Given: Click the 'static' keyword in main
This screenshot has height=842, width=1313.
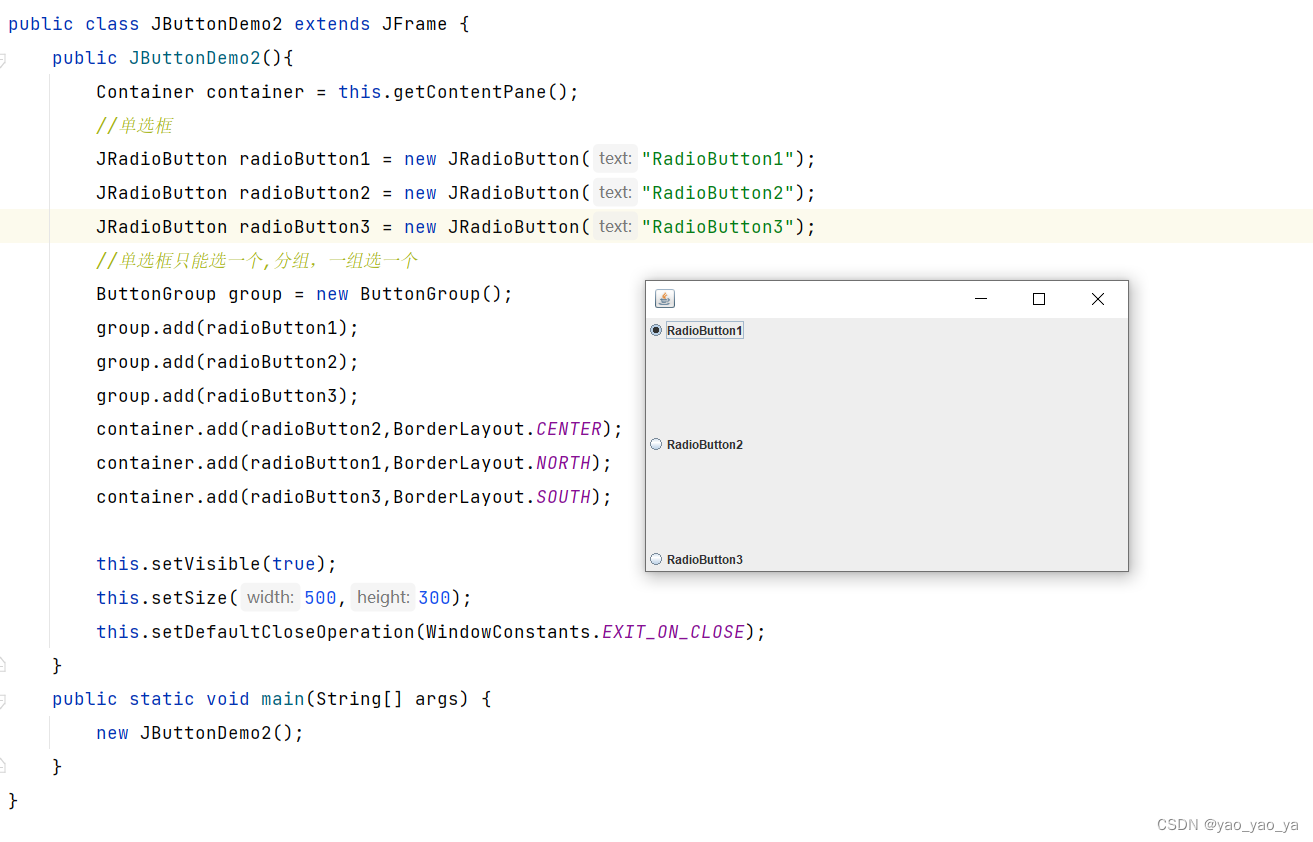Looking at the screenshot, I should tap(162, 699).
